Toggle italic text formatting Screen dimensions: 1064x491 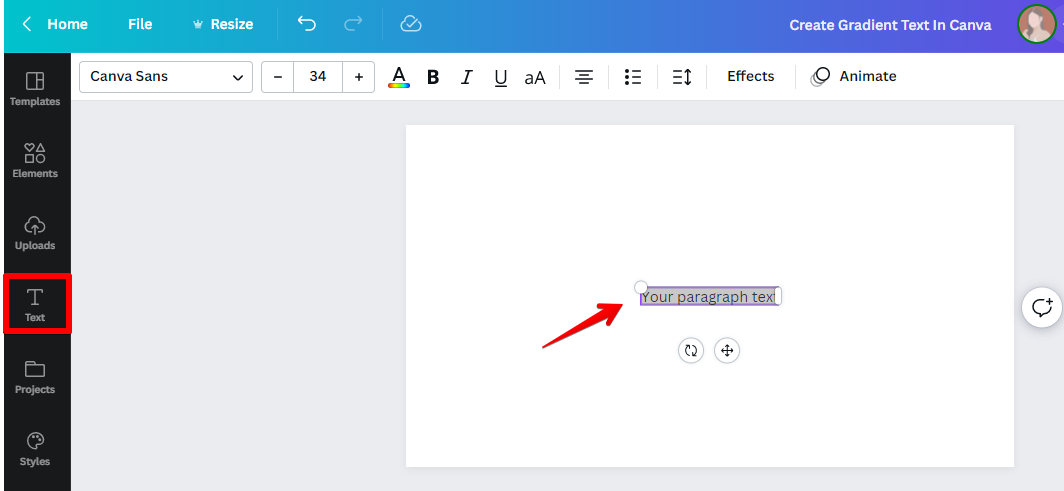(466, 77)
